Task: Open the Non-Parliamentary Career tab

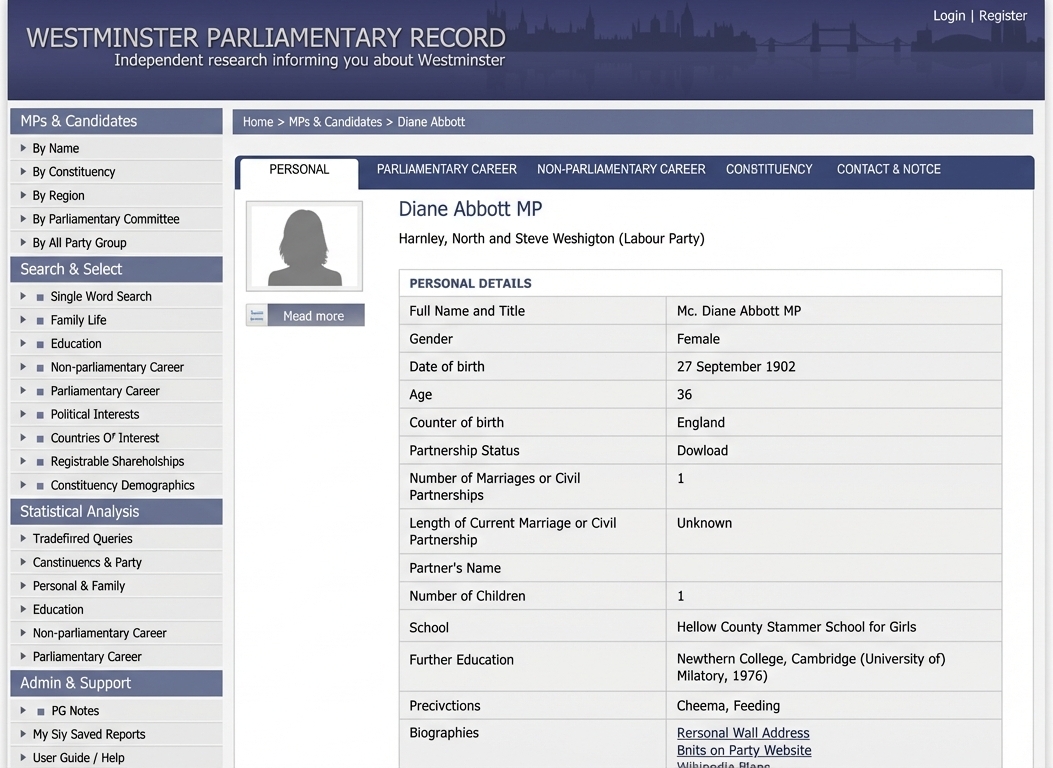Action: [620, 169]
